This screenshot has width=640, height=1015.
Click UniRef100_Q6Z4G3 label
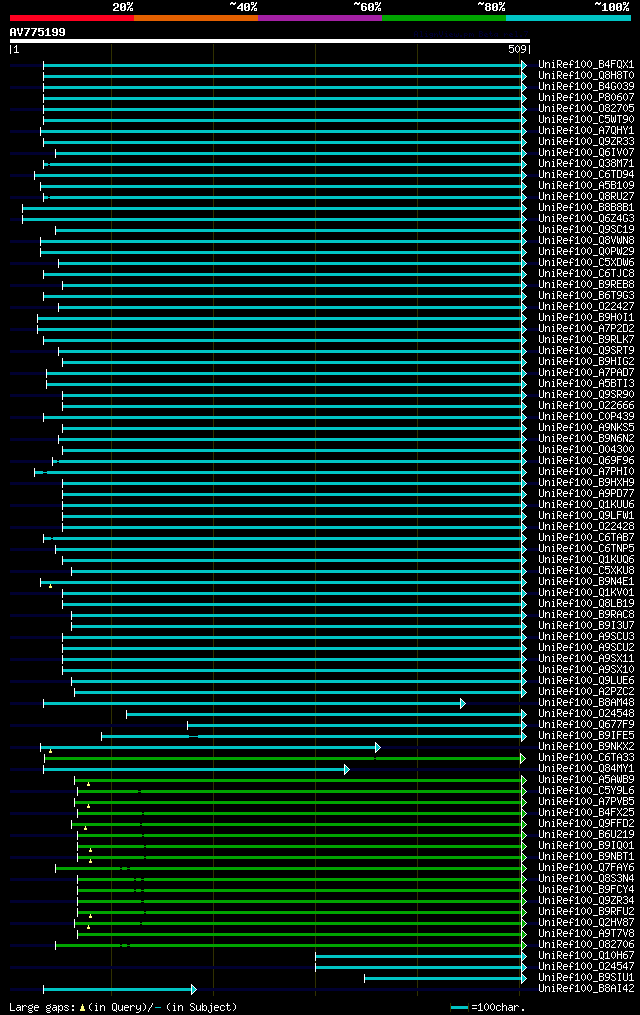[586, 219]
